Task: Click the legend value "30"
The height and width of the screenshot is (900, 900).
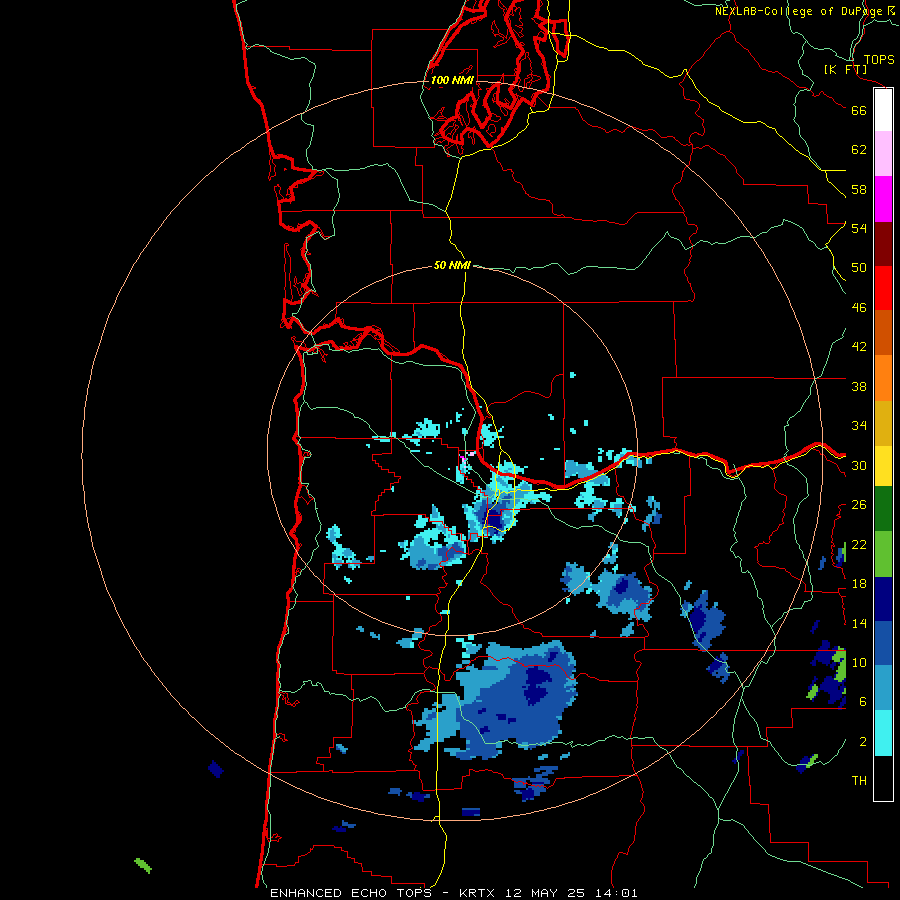Action: tap(859, 465)
